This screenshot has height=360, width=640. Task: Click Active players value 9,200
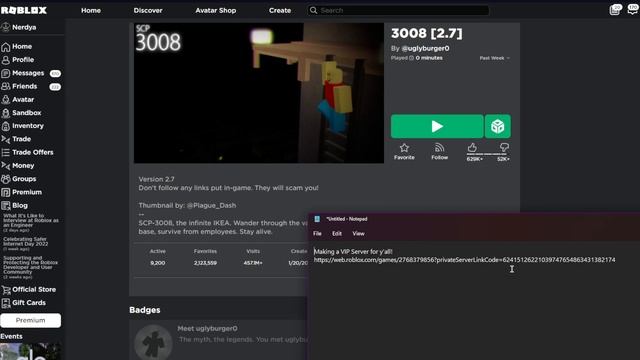pos(158,263)
